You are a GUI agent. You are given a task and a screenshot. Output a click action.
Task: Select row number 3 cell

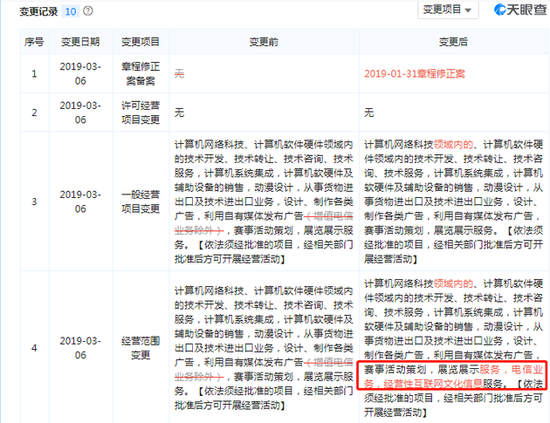[34, 202]
